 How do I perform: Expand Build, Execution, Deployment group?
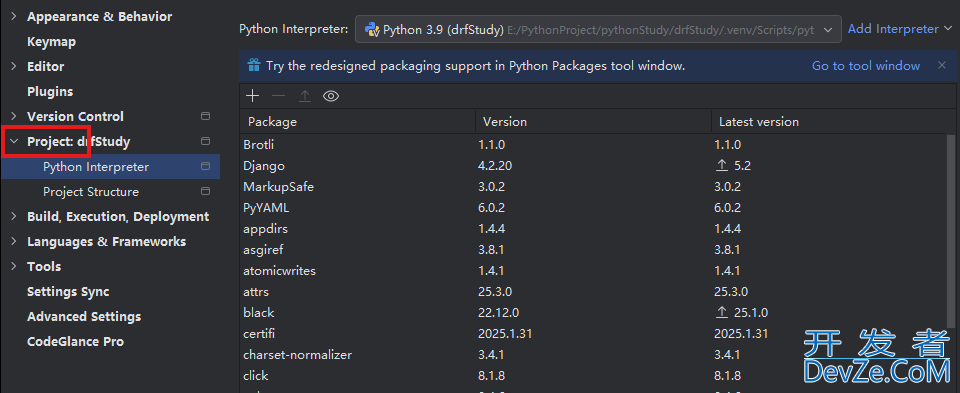pyautogui.click(x=13, y=216)
